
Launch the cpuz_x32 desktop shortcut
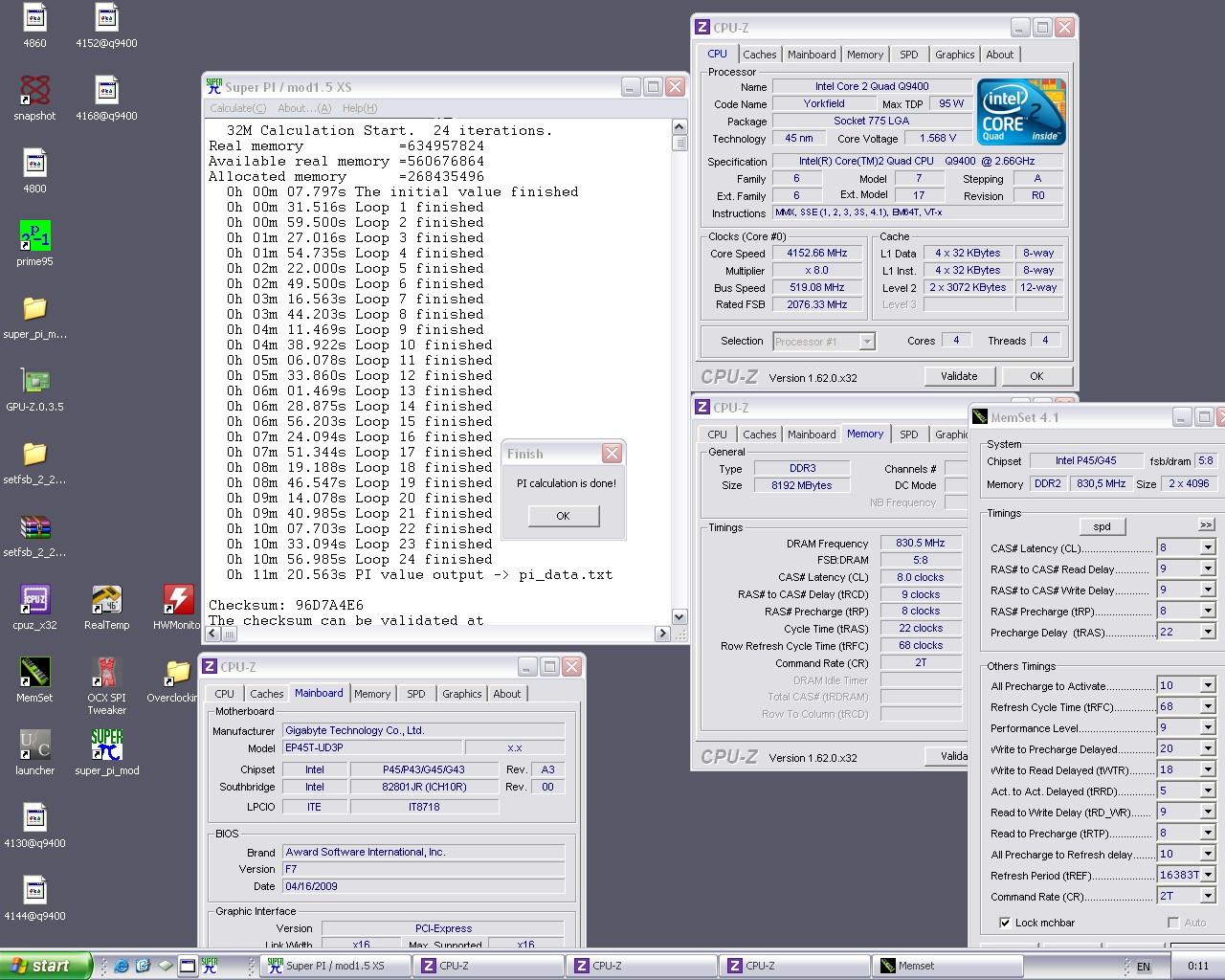point(34,601)
